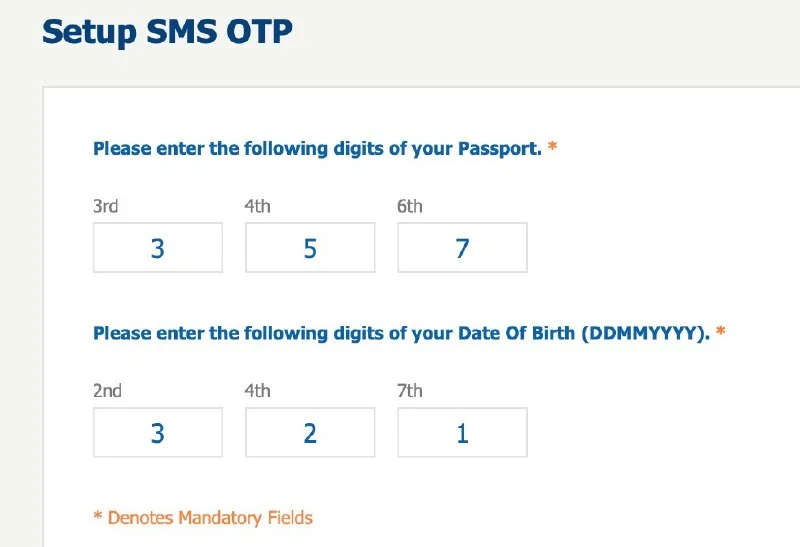This screenshot has width=800, height=547.
Task: Select the Date of Birth 4th digit box
Action: (x=310, y=432)
